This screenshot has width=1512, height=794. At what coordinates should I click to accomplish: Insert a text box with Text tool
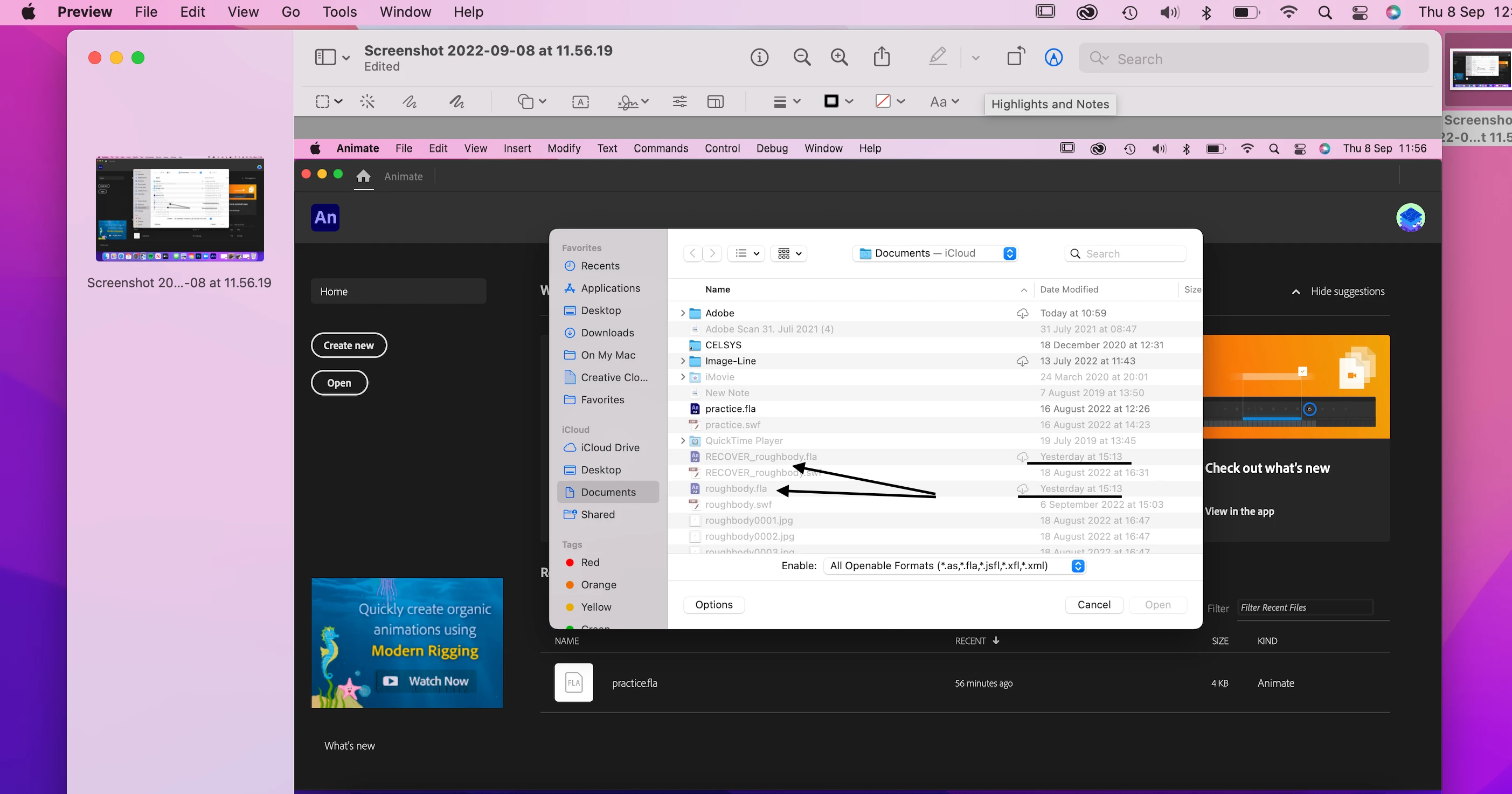(580, 101)
